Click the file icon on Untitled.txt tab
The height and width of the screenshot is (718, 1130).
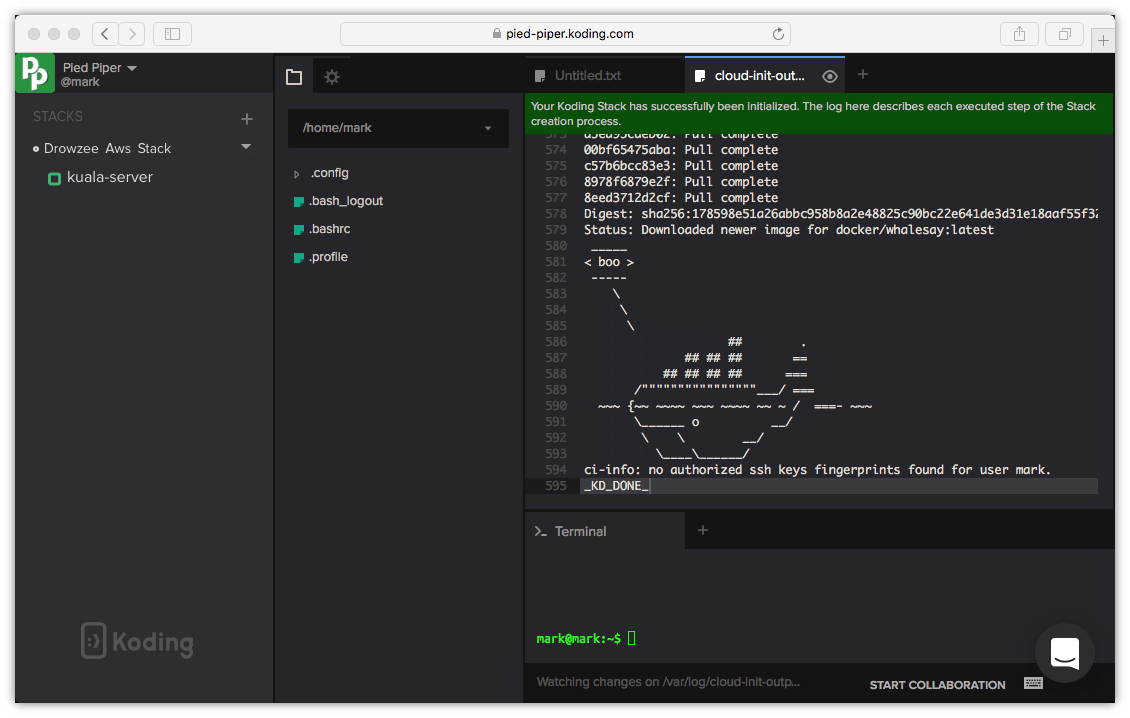542,75
